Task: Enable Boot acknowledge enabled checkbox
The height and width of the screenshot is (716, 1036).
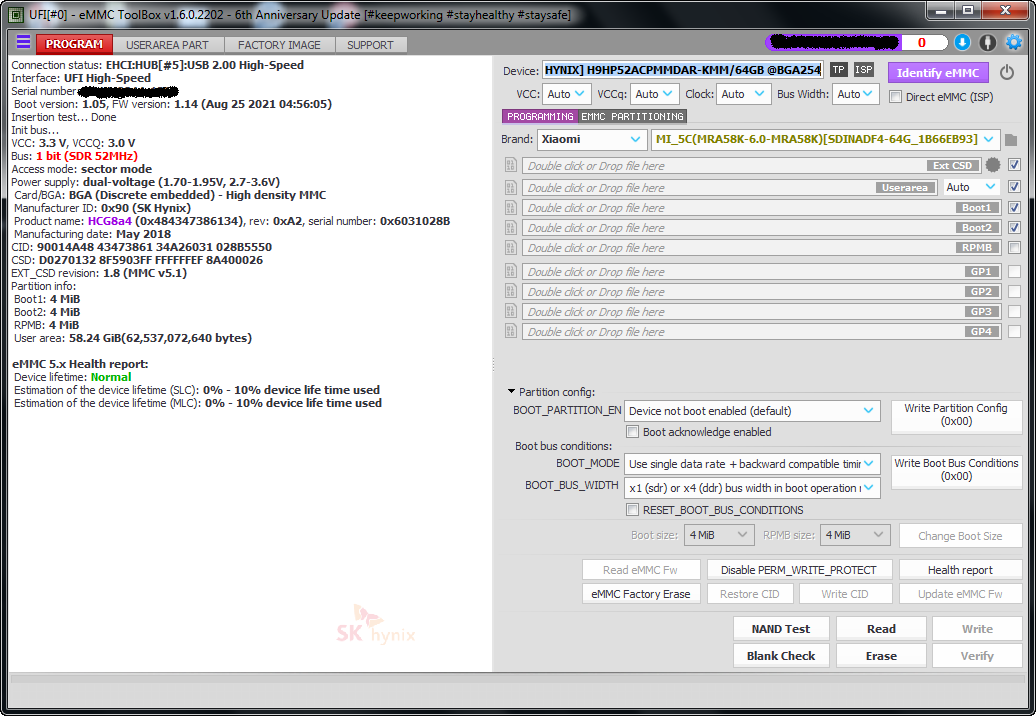Action: [632, 432]
